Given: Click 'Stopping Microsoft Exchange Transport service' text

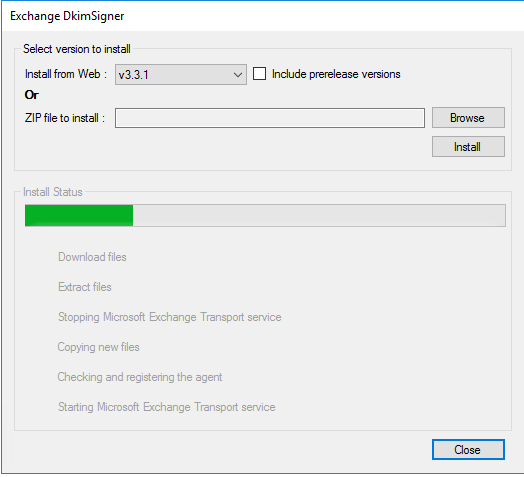Looking at the screenshot, I should pos(170,317).
